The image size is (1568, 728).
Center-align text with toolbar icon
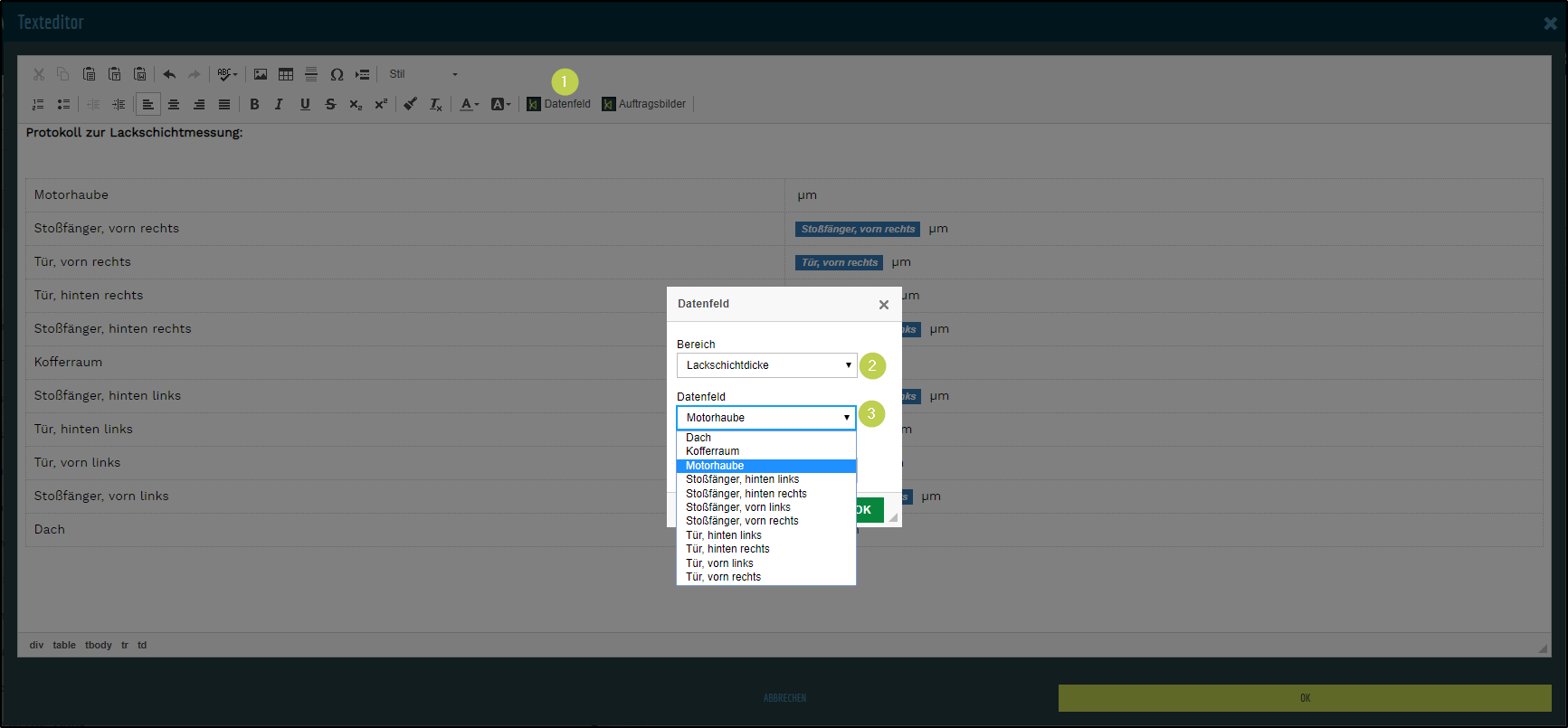pos(174,104)
